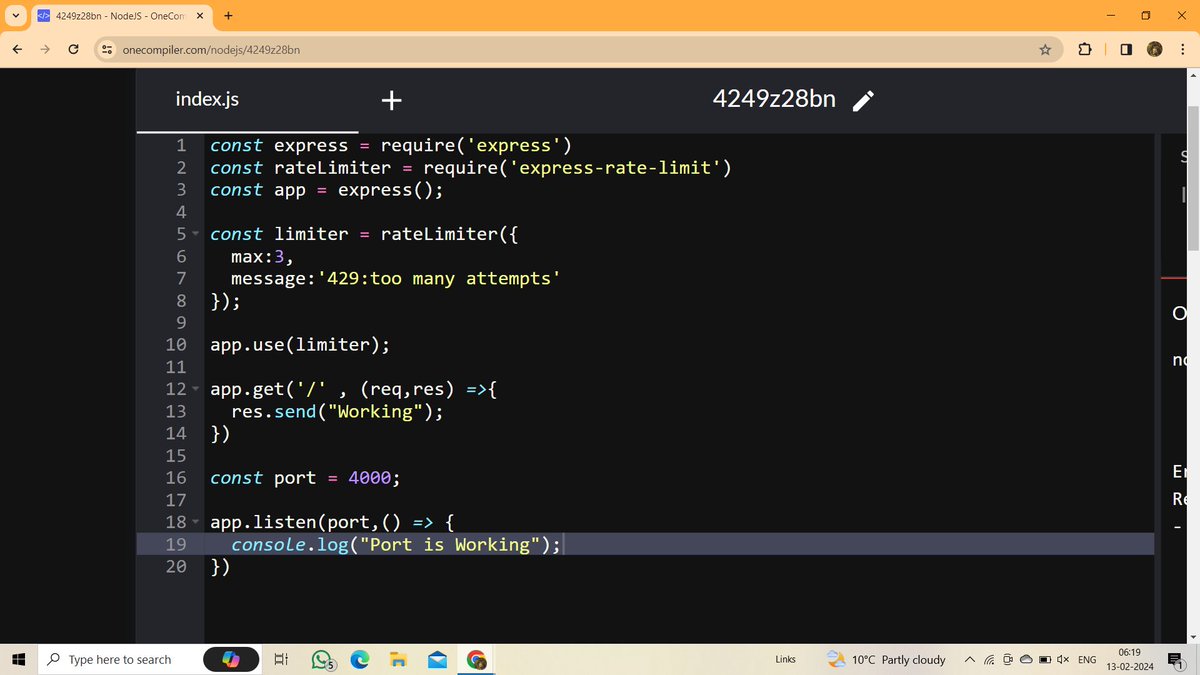
Task: Click the Links toolbar on the taskbar
Action: point(785,659)
